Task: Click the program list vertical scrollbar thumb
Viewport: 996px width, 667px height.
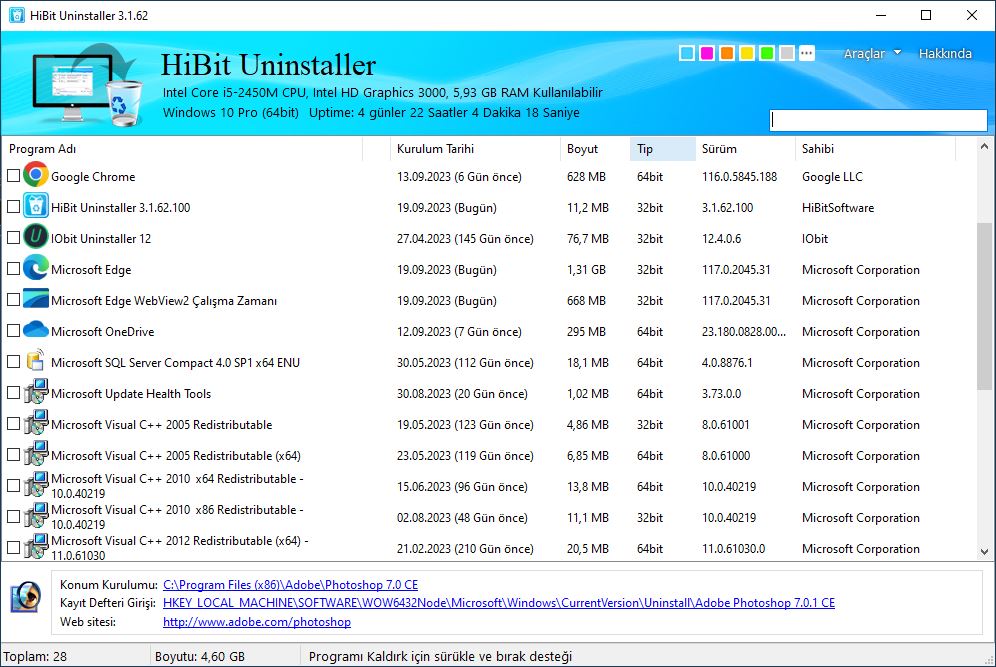Action: [x=985, y=306]
